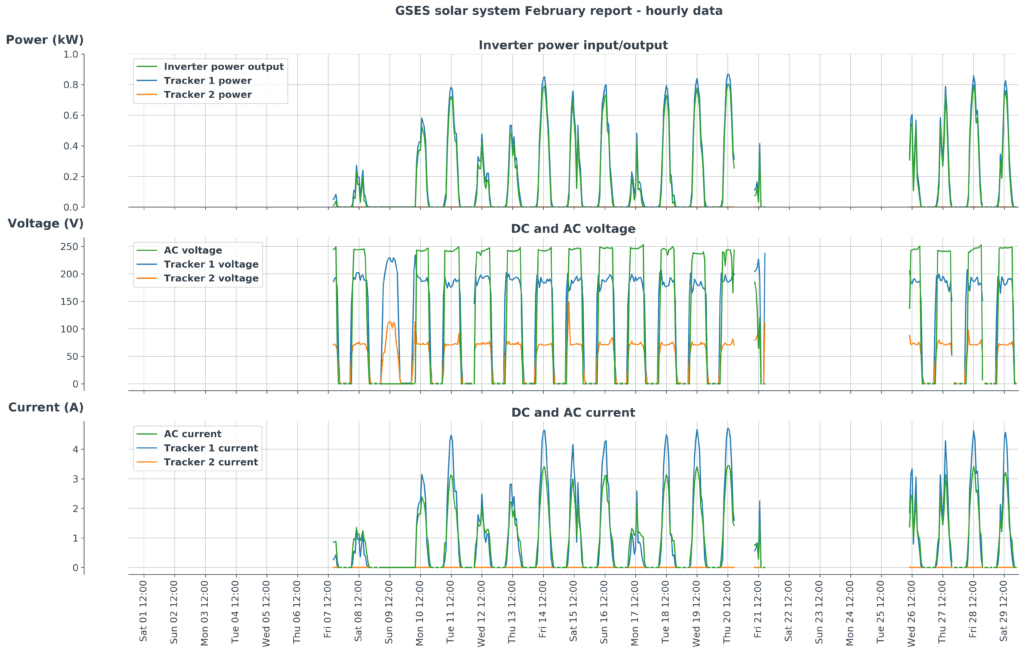Image resolution: width=1024 pixels, height=653 pixels.
Task: Hide the Tracker 1 current series
Action: (x=210, y=448)
